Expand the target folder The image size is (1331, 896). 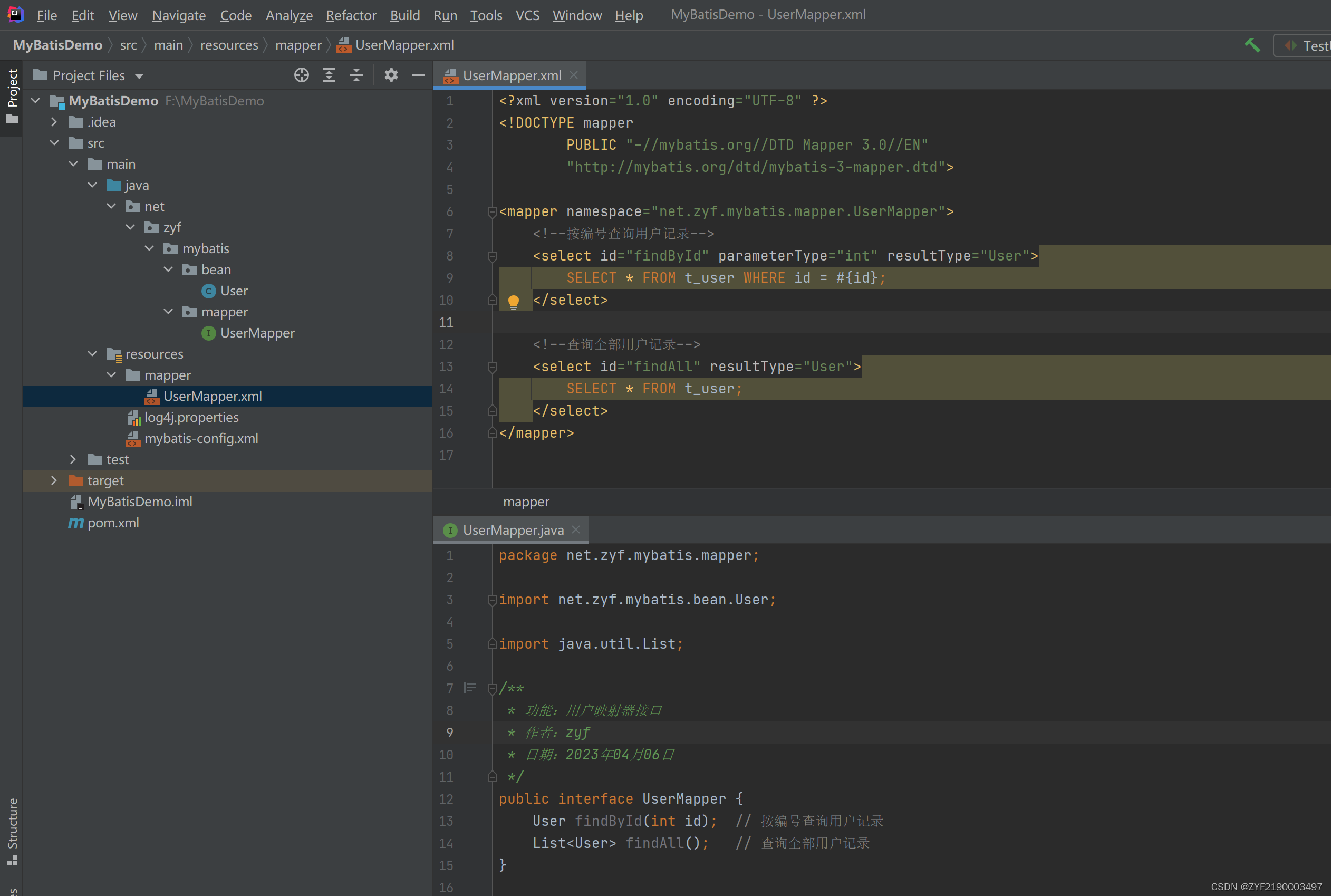pyautogui.click(x=54, y=480)
